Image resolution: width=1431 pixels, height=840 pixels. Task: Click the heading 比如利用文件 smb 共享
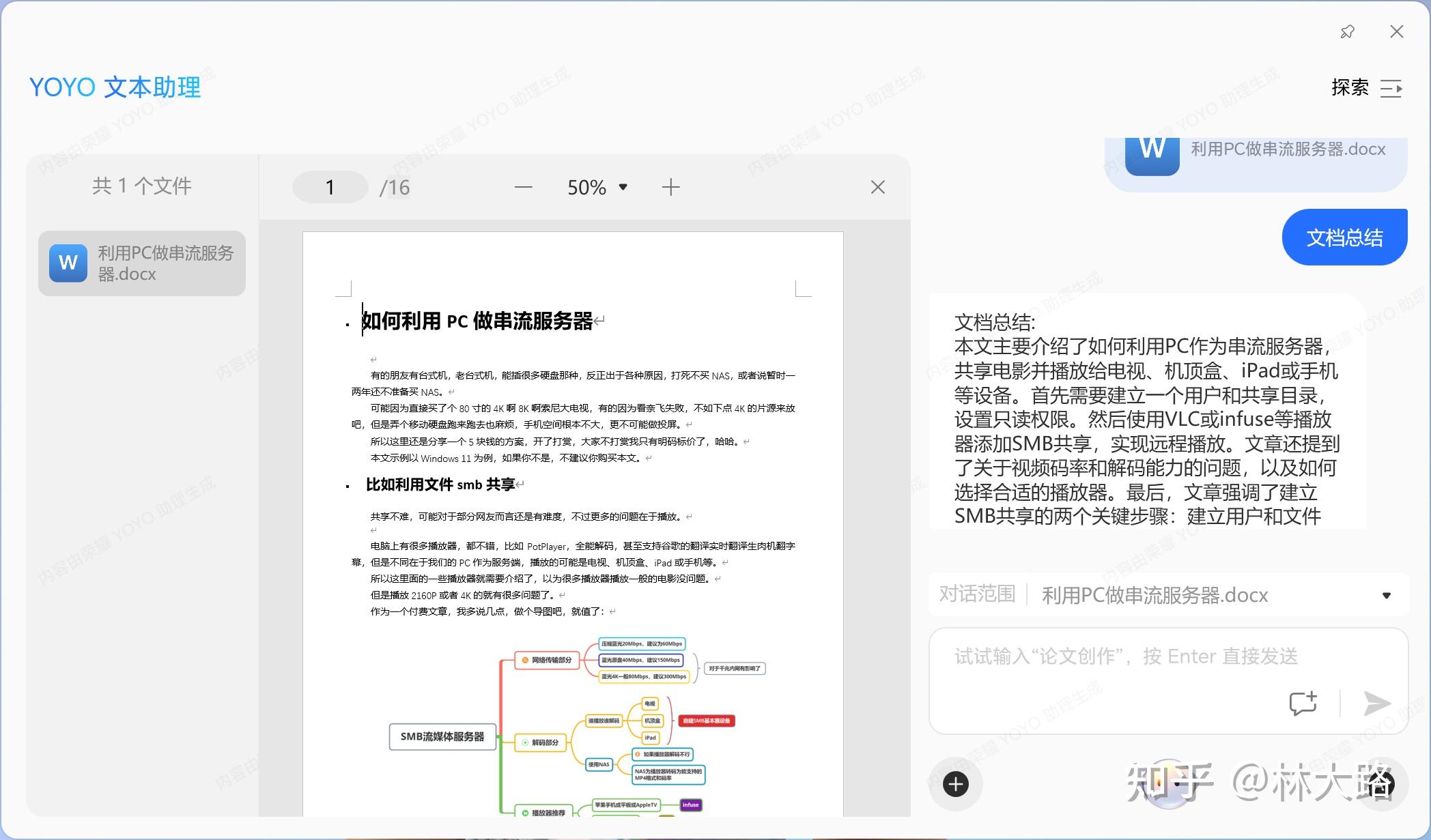pos(440,484)
